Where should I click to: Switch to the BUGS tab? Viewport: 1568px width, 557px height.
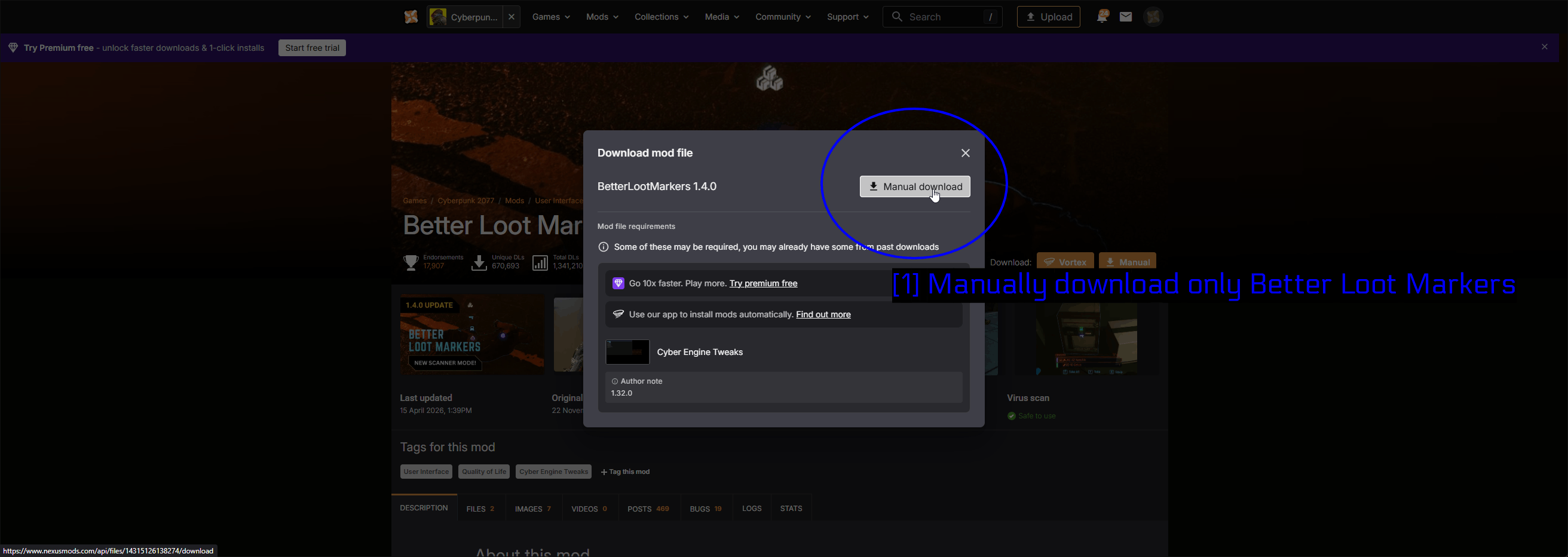[x=706, y=509]
